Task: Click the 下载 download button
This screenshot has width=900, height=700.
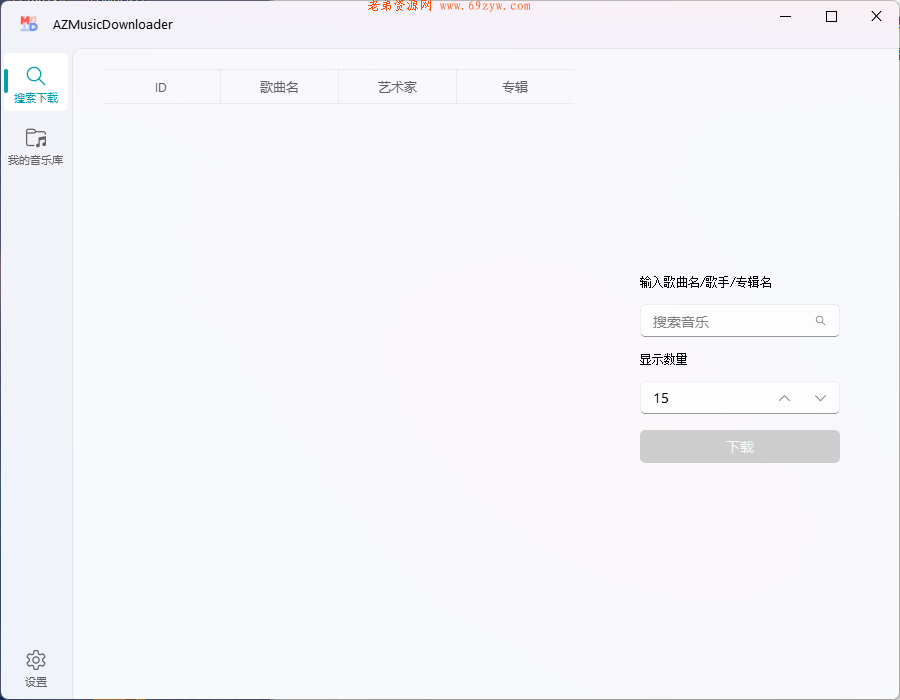Action: pos(739,446)
